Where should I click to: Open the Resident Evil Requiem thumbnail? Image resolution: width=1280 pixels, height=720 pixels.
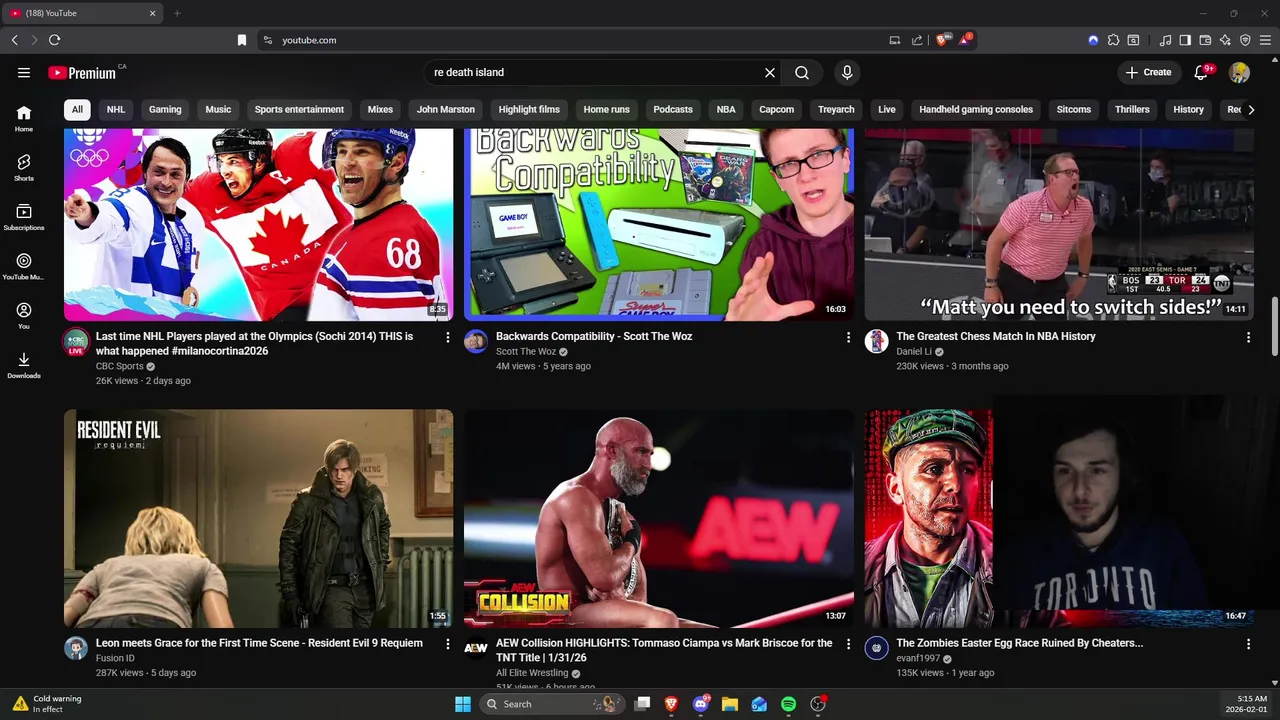point(258,518)
